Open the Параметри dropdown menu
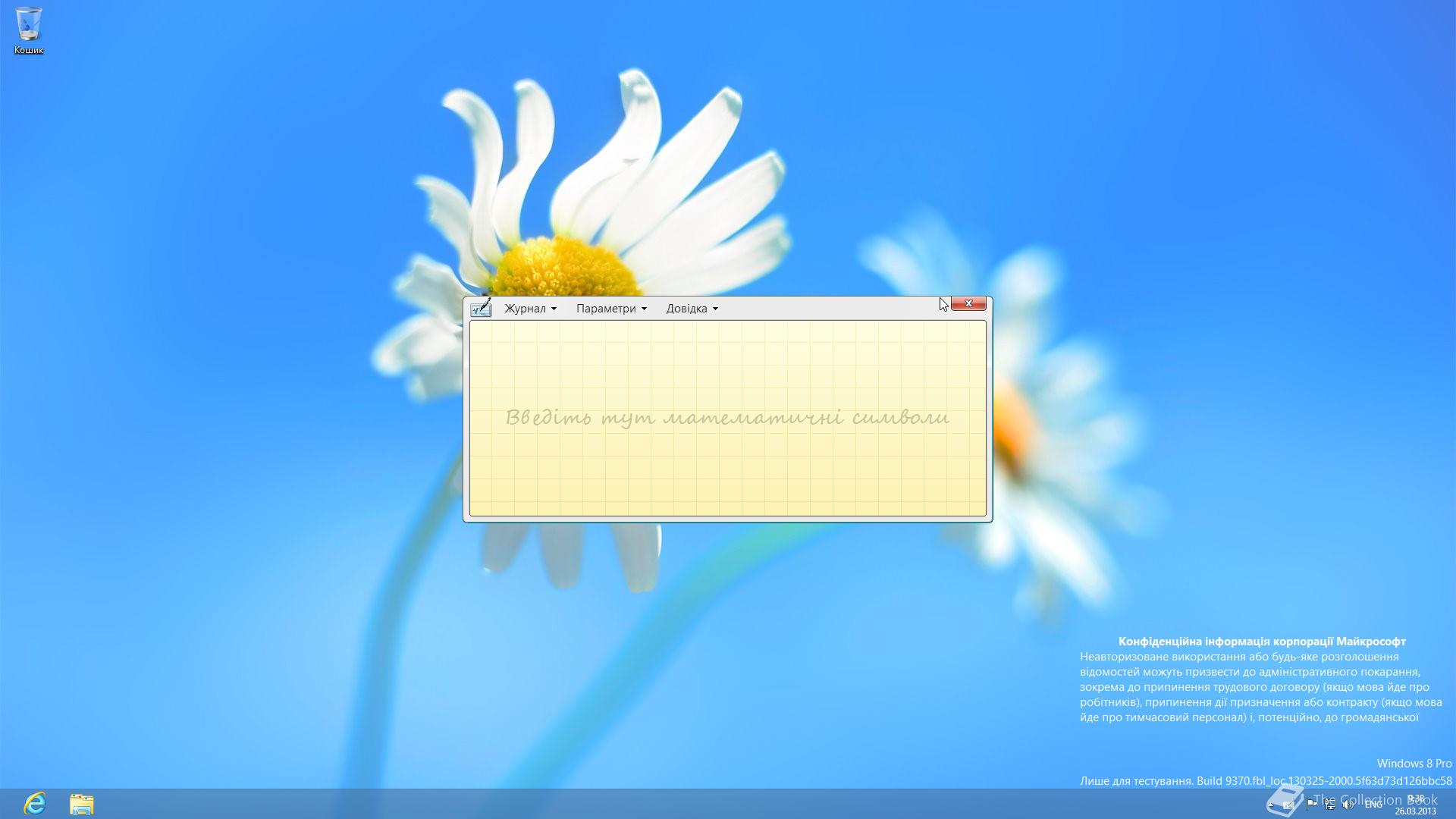The height and width of the screenshot is (819, 1456). point(611,308)
